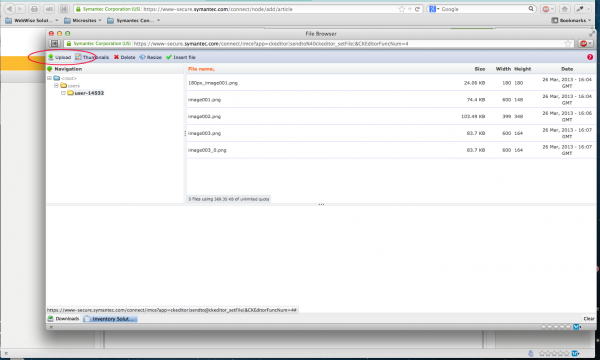This screenshot has height=360, width=600.
Task: Click the File Browser address bar
Action: click(x=318, y=44)
